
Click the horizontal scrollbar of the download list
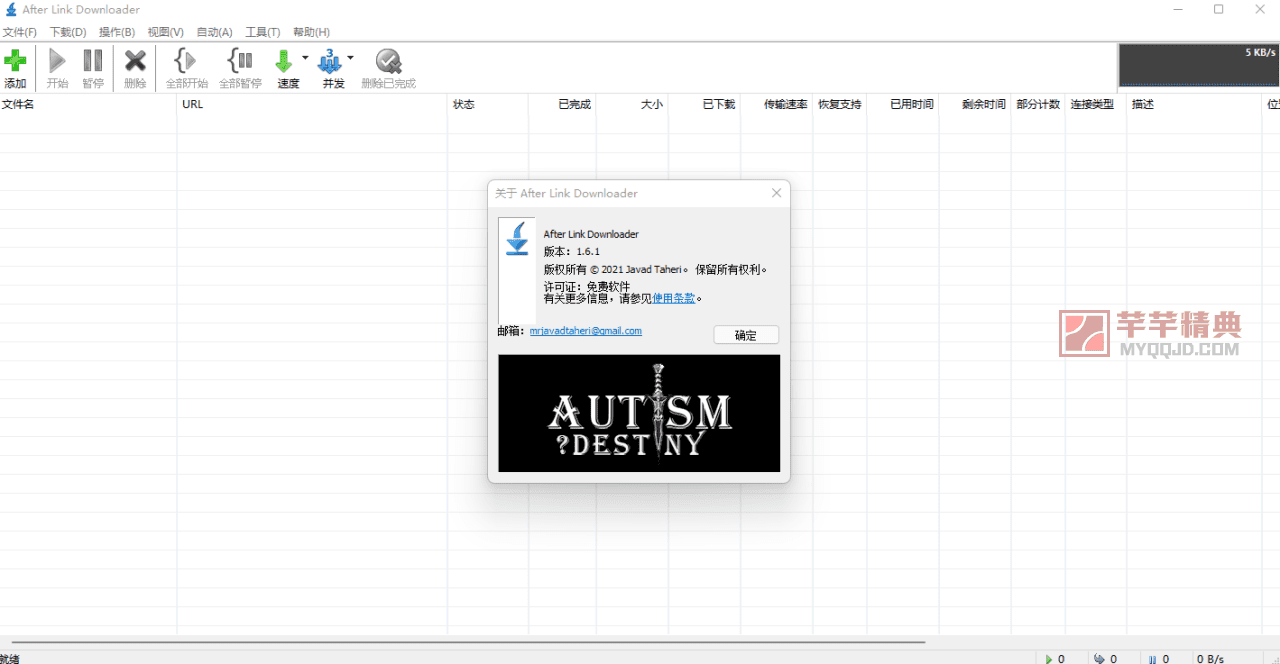coord(468,642)
